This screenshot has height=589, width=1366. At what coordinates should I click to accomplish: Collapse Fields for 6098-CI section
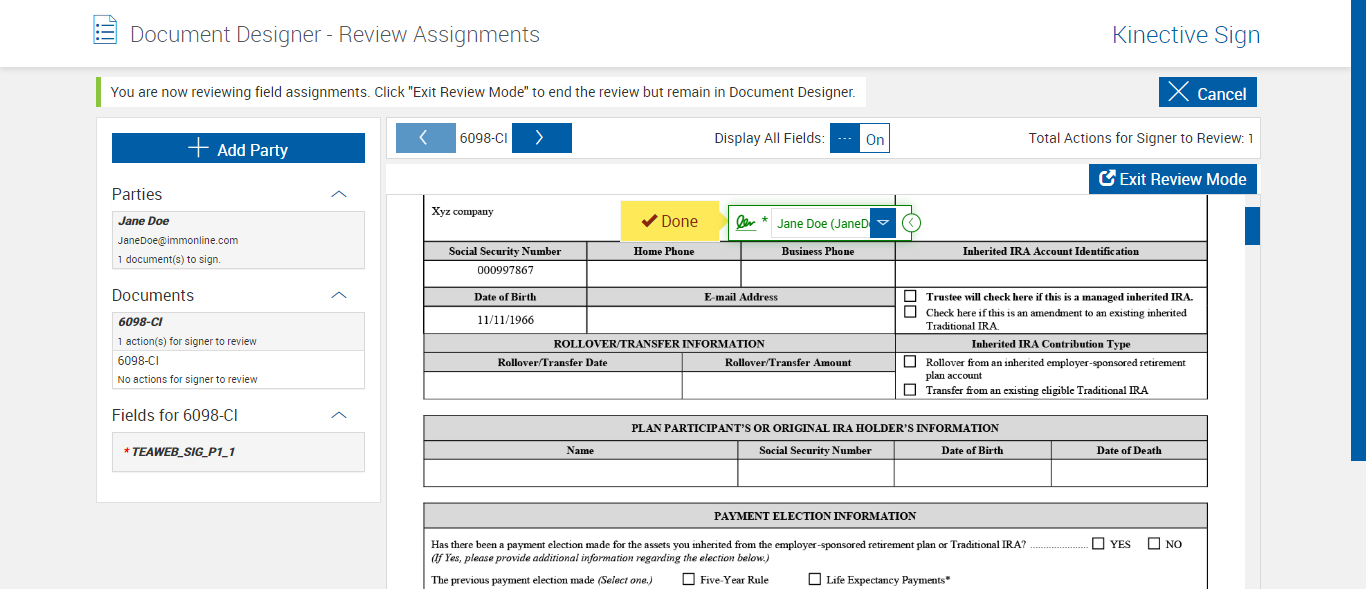(339, 415)
